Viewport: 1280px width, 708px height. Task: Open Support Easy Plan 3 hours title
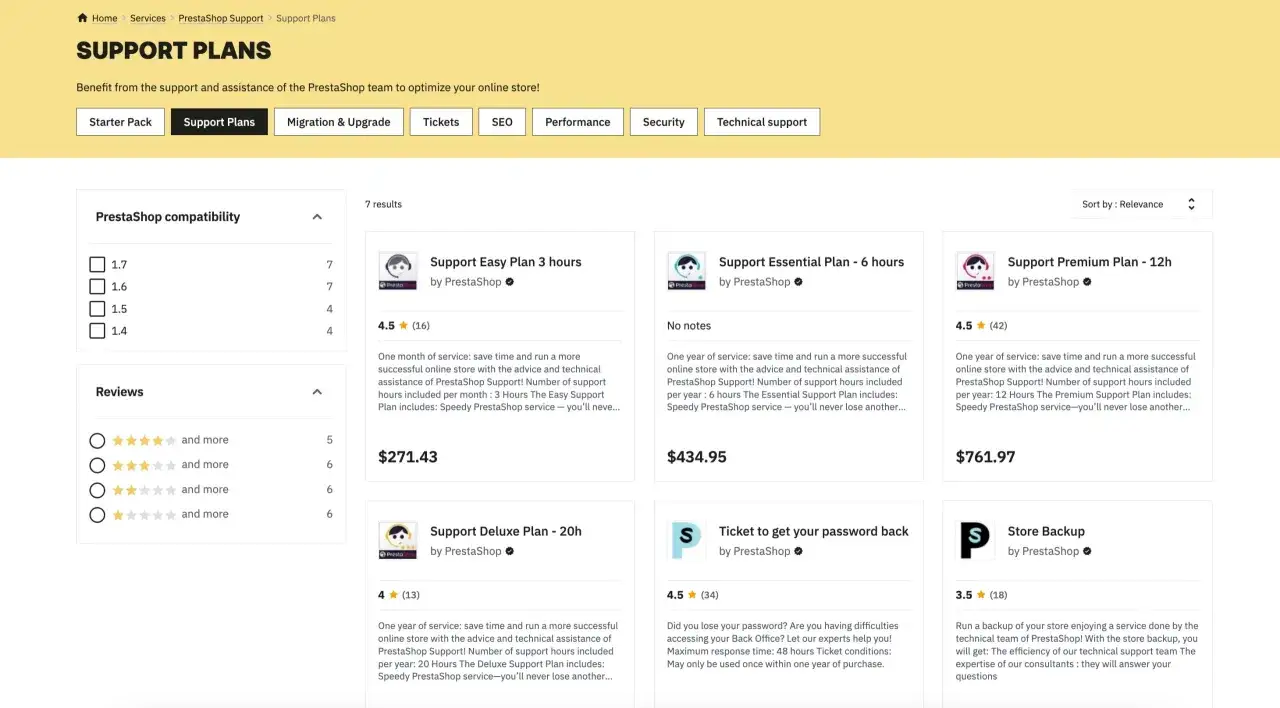(x=506, y=262)
